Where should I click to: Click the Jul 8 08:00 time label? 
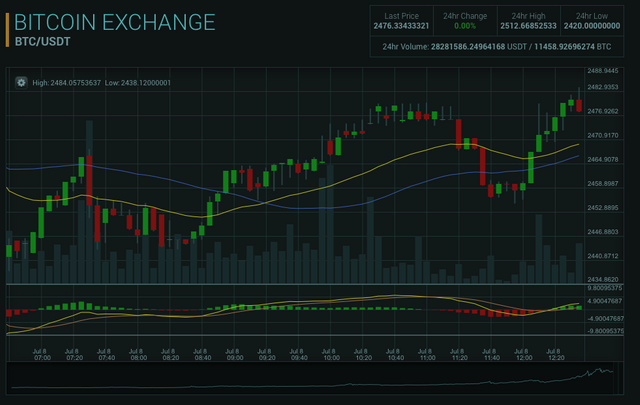[138, 354]
